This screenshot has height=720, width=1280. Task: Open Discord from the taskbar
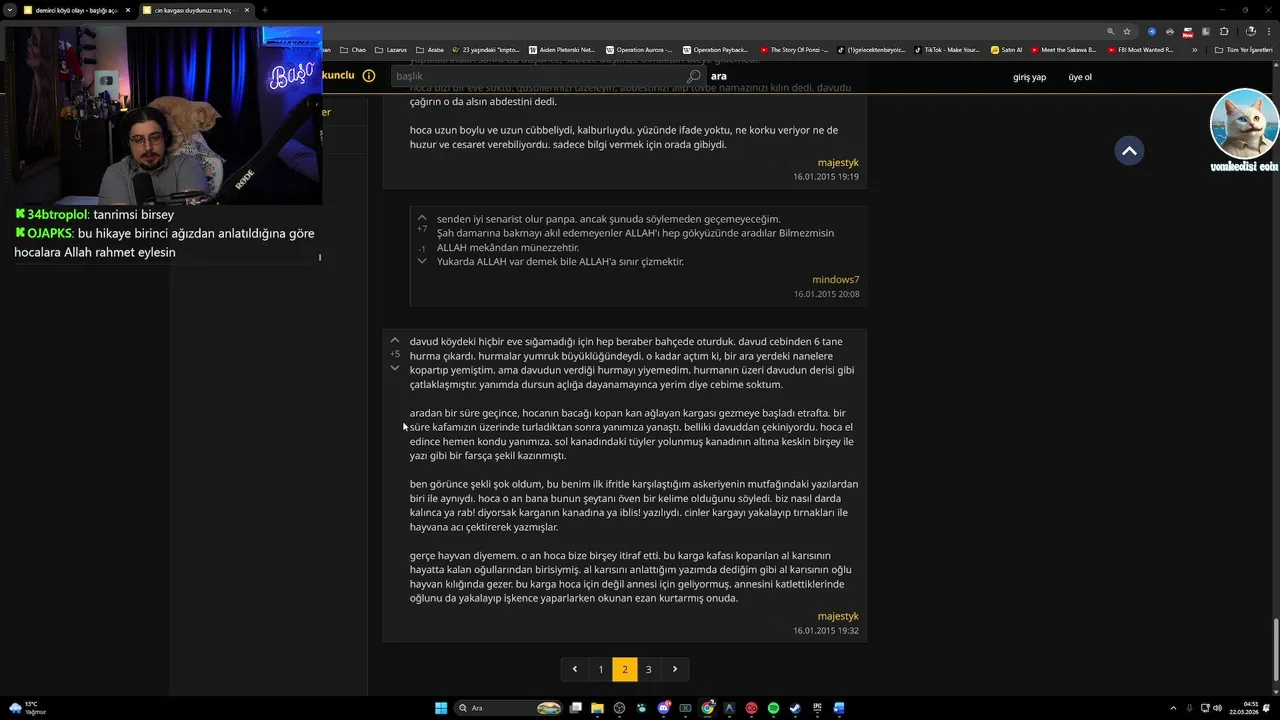tap(663, 708)
